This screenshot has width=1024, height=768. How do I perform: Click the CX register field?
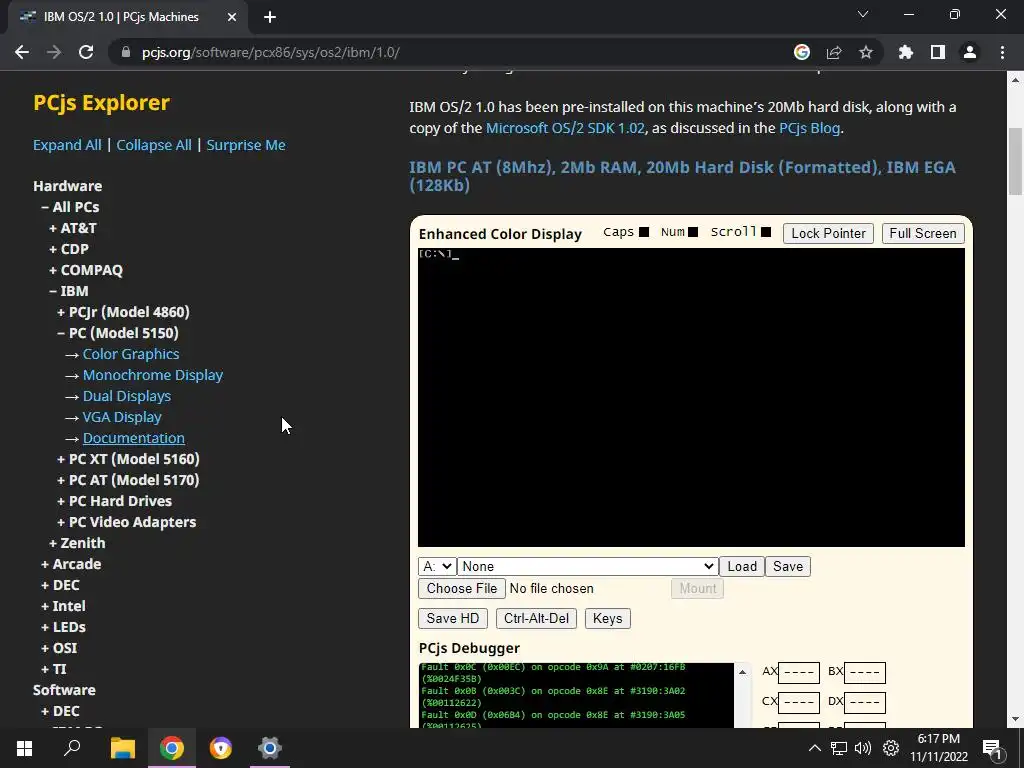tap(799, 702)
